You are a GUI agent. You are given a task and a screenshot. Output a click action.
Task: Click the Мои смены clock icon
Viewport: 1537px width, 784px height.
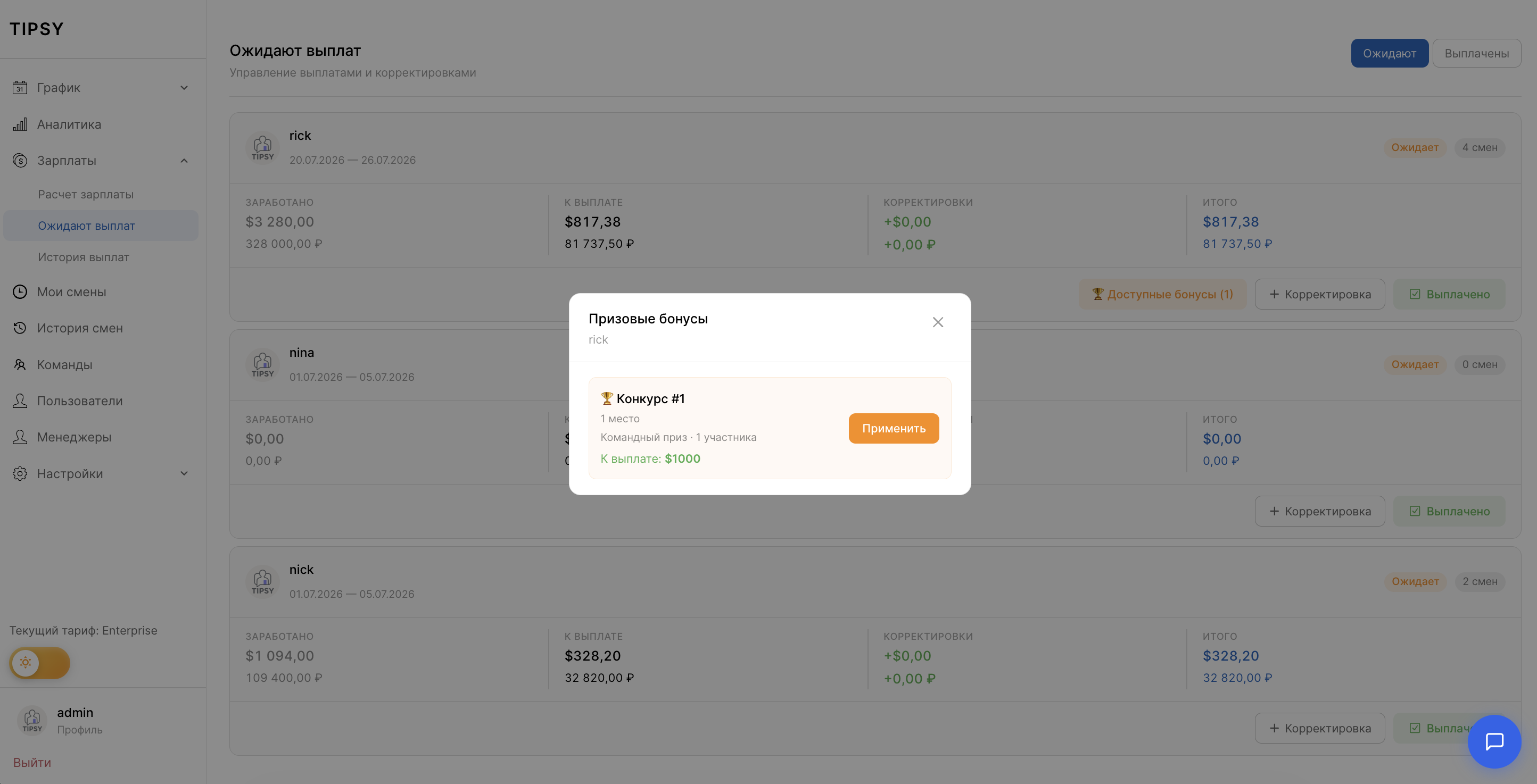pos(20,291)
